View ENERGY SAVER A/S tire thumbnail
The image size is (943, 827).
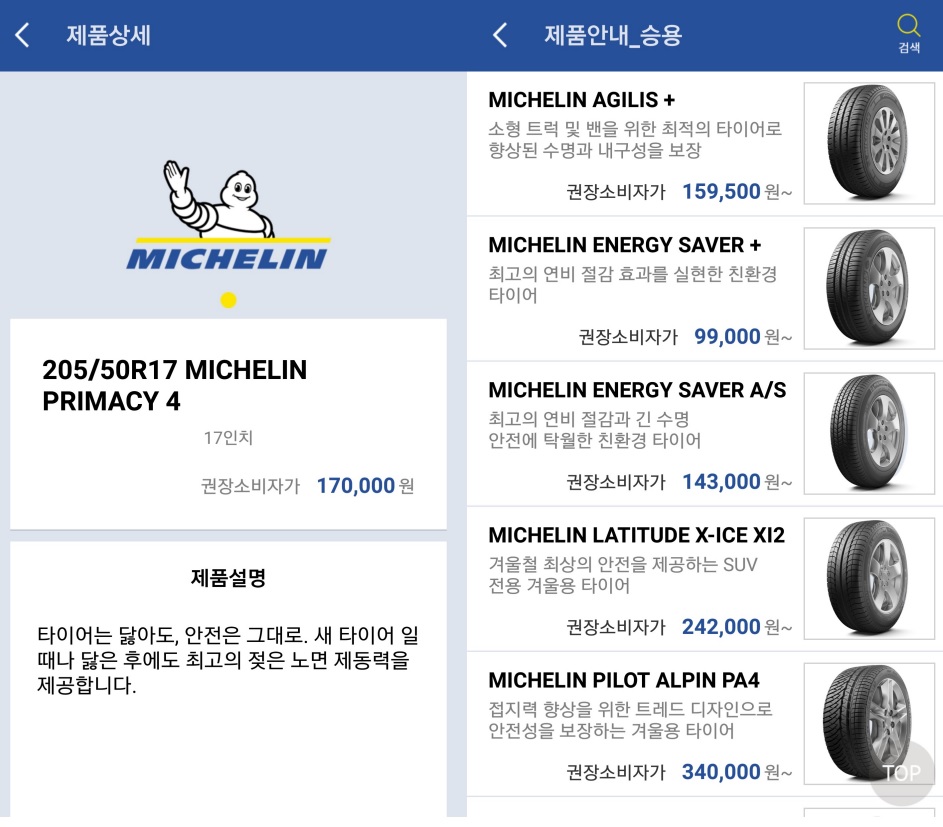(x=868, y=433)
